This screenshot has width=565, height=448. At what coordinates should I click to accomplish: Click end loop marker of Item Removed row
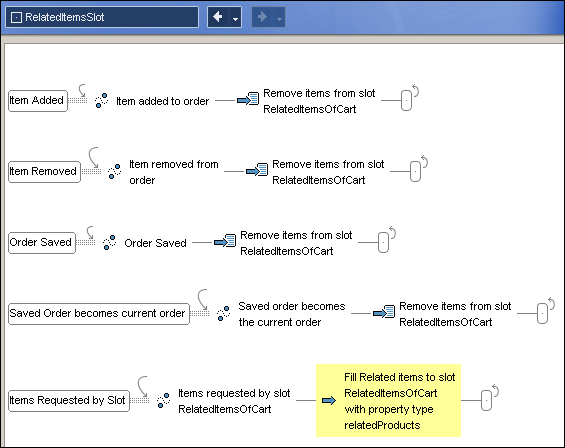click(415, 171)
